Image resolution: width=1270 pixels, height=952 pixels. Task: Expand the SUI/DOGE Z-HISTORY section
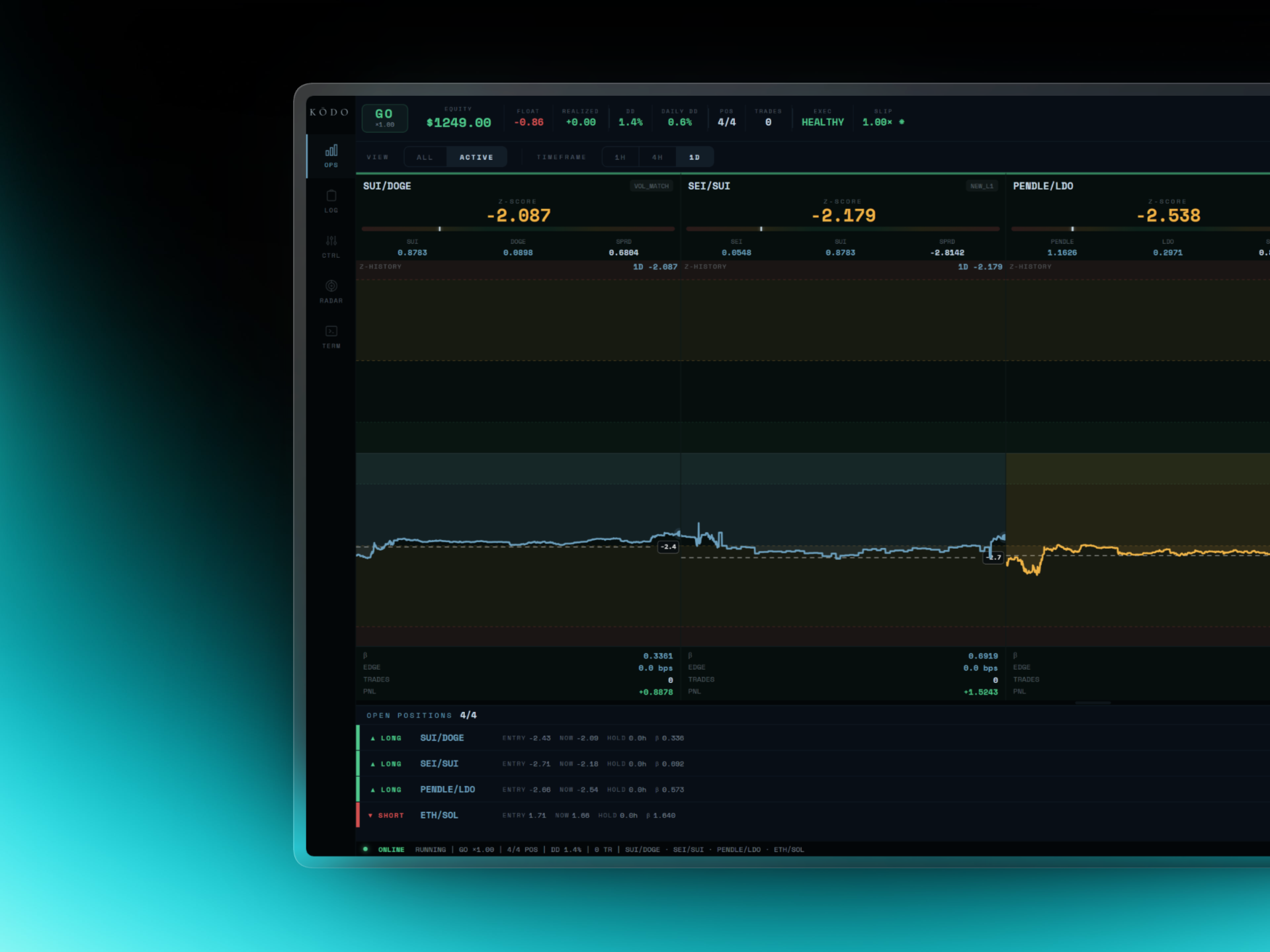tap(380, 266)
